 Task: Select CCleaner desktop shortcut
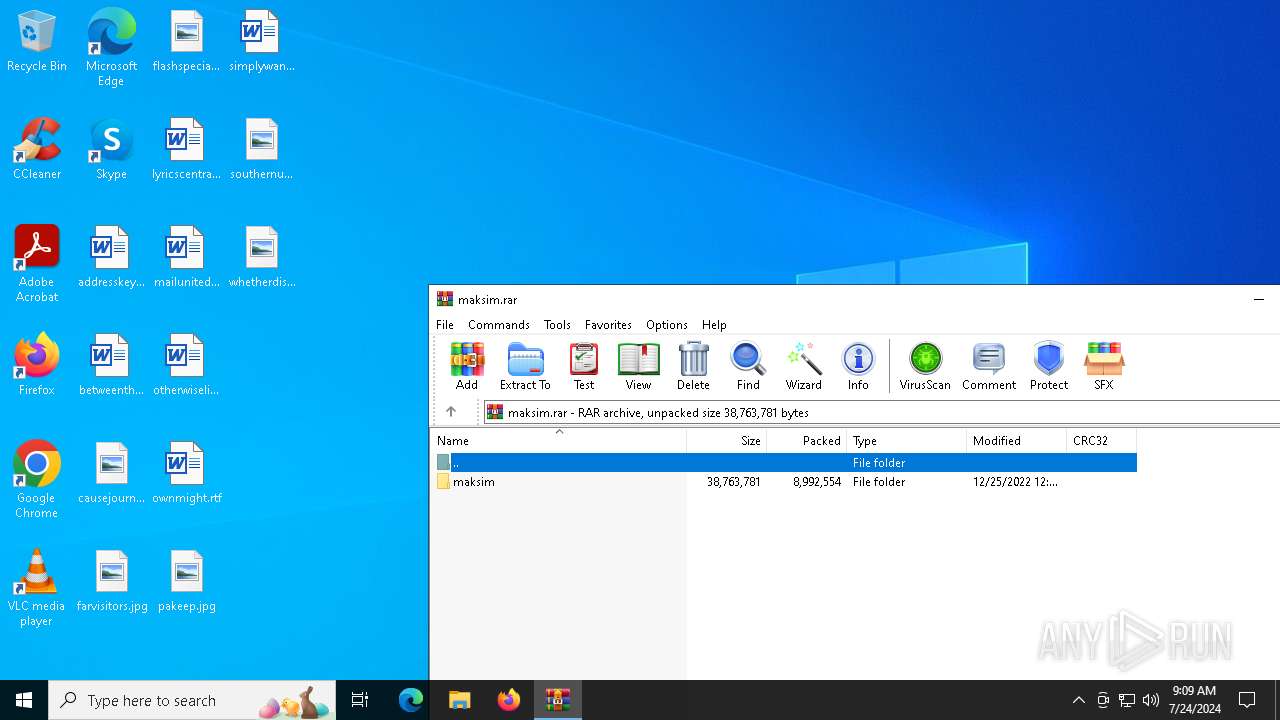tap(37, 149)
